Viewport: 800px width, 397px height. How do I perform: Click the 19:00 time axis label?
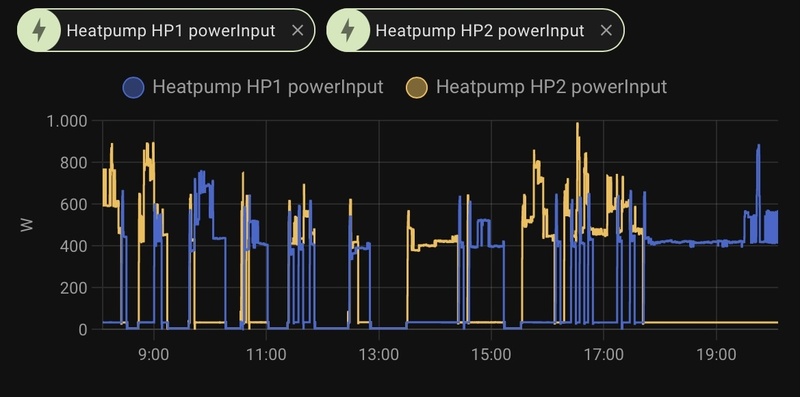(716, 354)
